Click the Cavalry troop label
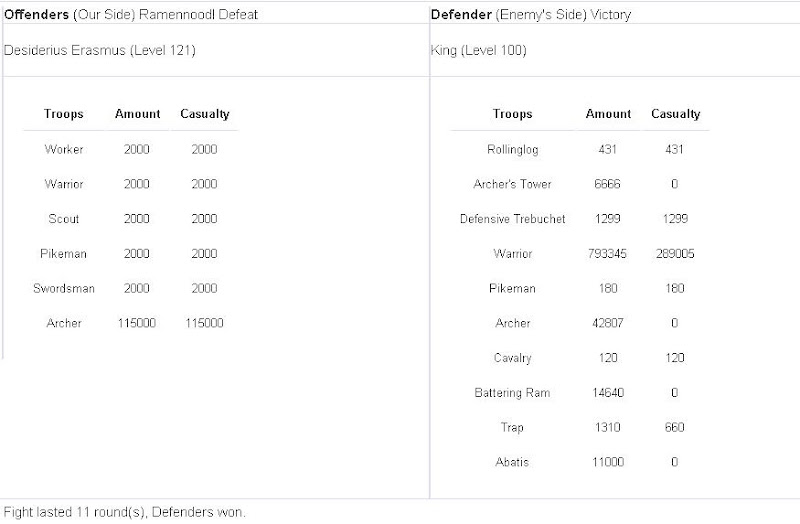The width and height of the screenshot is (800, 524). (x=512, y=358)
